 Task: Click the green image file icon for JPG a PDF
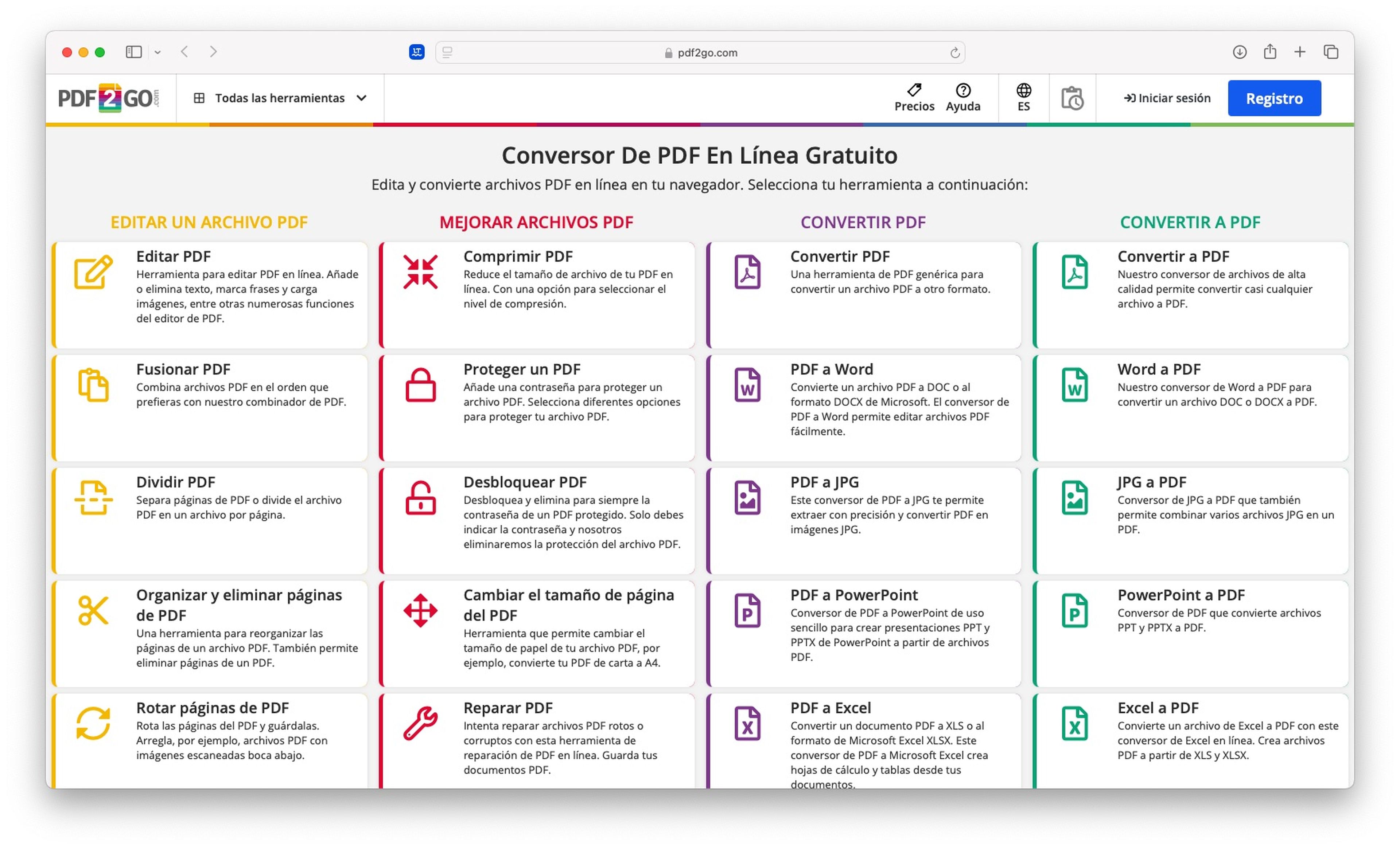(x=1075, y=498)
